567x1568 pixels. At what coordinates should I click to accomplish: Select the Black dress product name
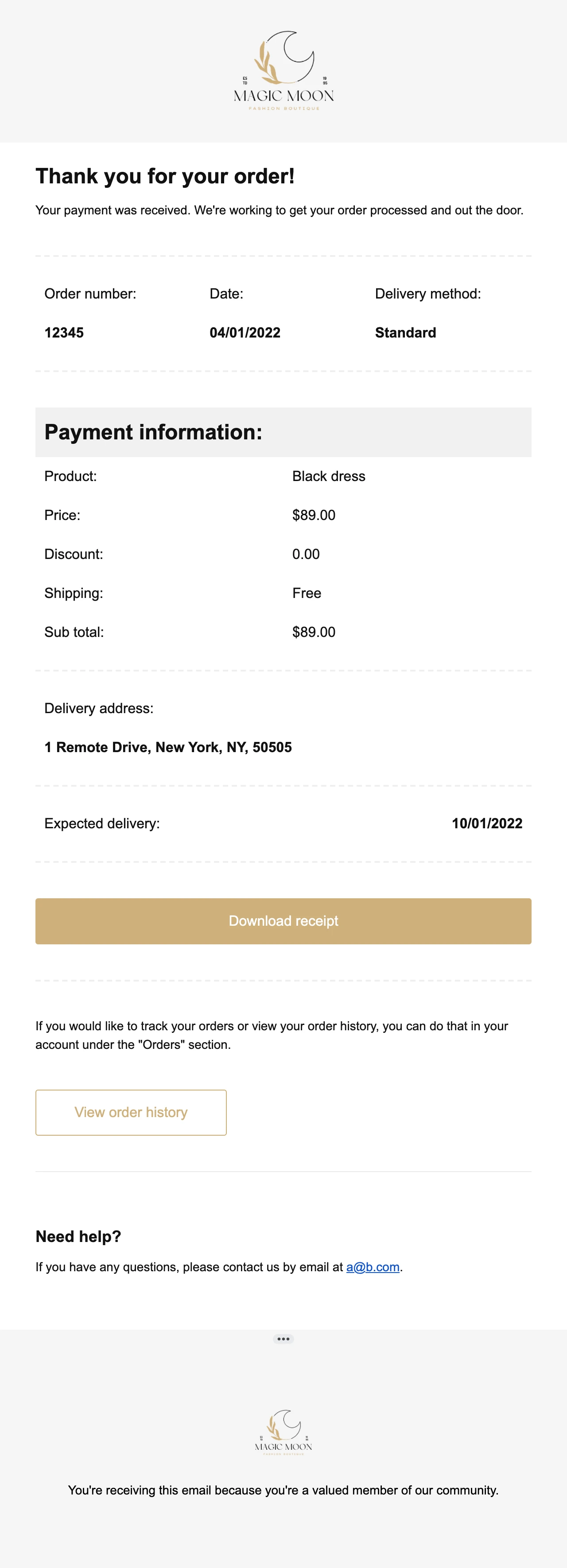[x=329, y=476]
